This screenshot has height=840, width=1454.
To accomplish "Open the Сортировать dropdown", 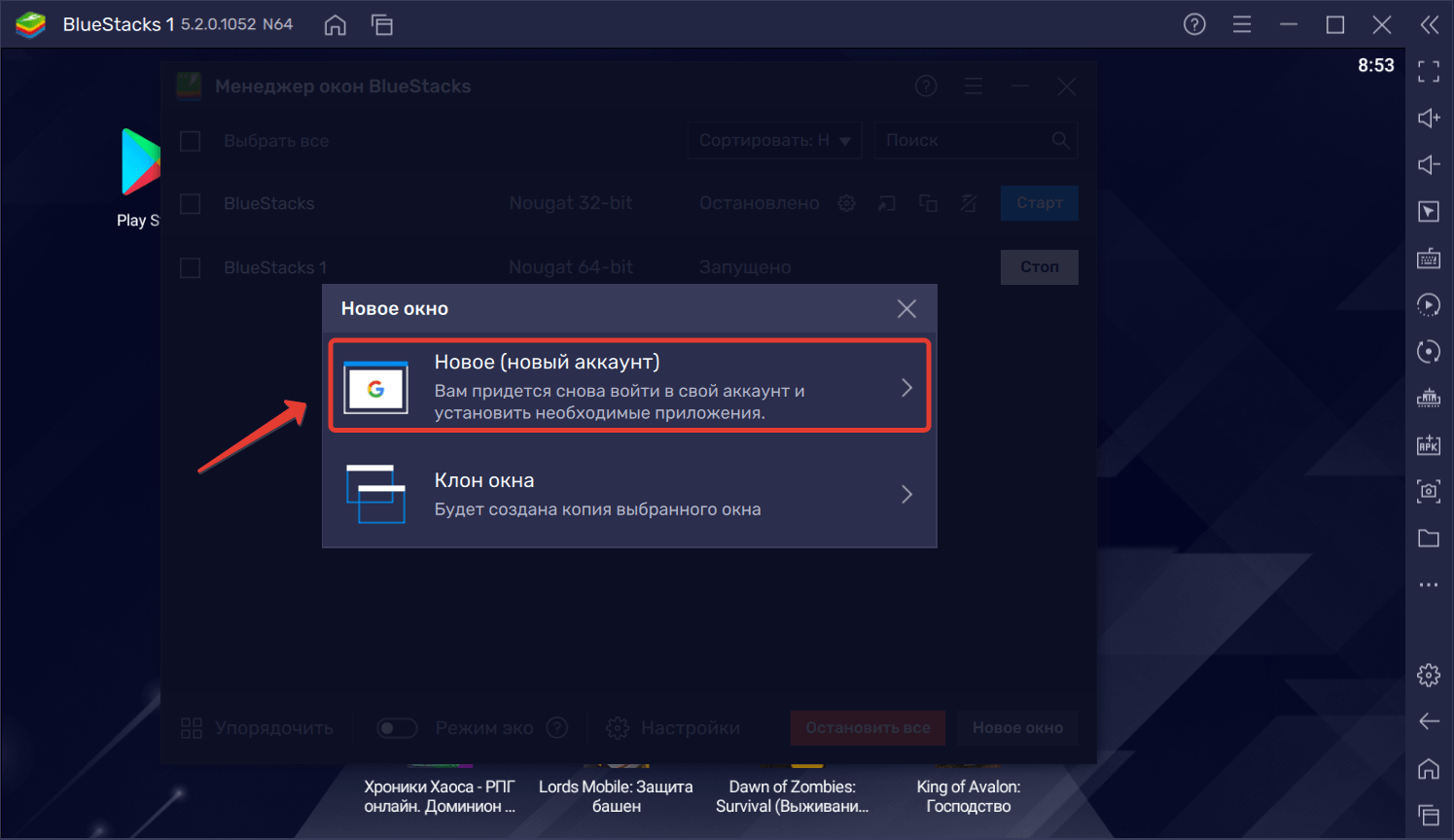I will [775, 141].
